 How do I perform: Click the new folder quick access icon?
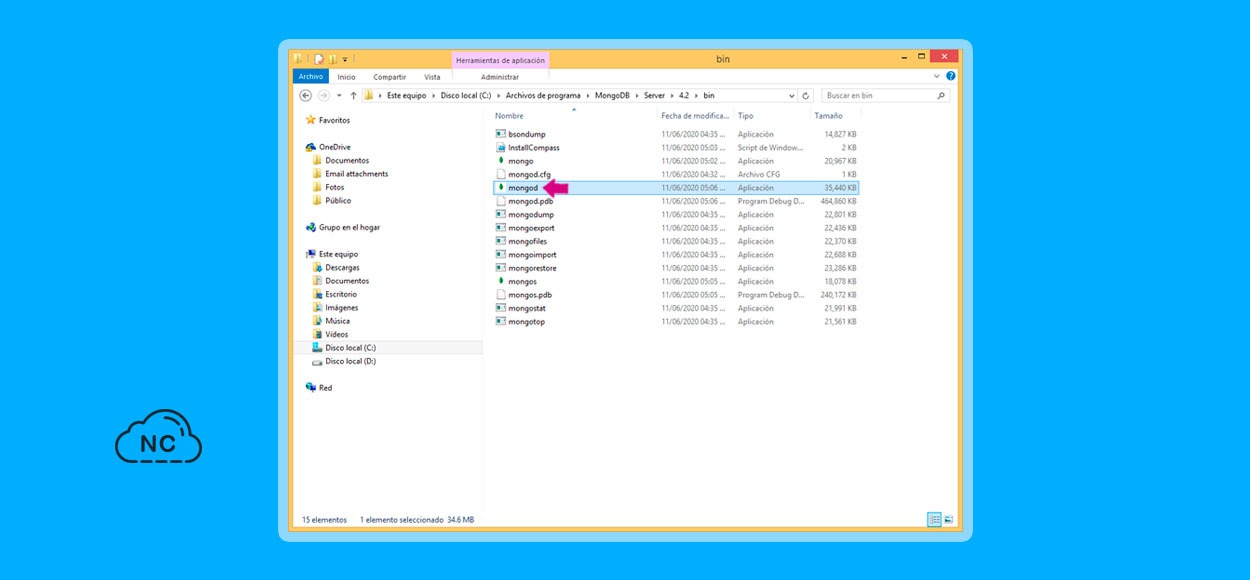[332, 59]
